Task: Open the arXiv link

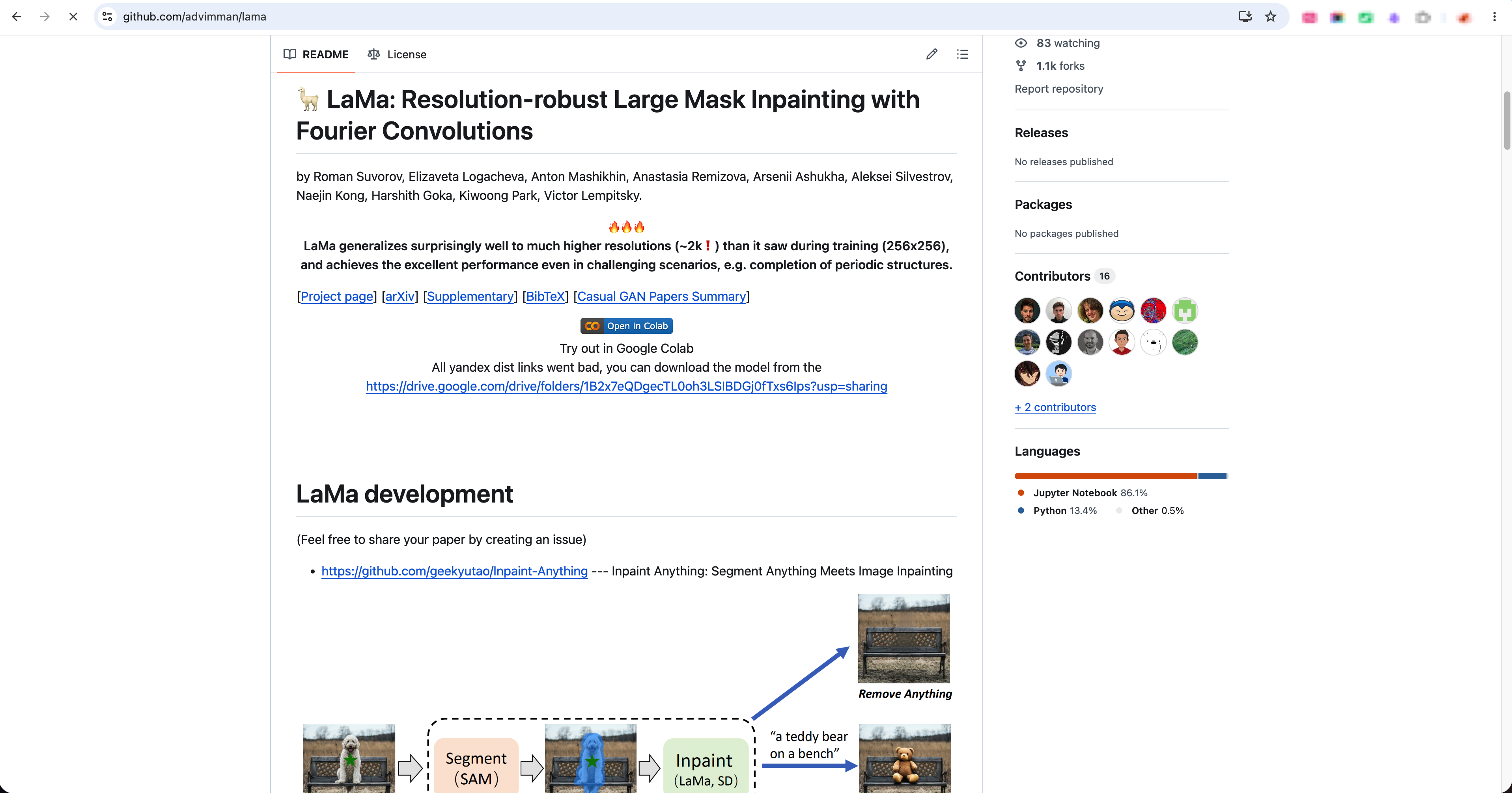Action: [400, 297]
